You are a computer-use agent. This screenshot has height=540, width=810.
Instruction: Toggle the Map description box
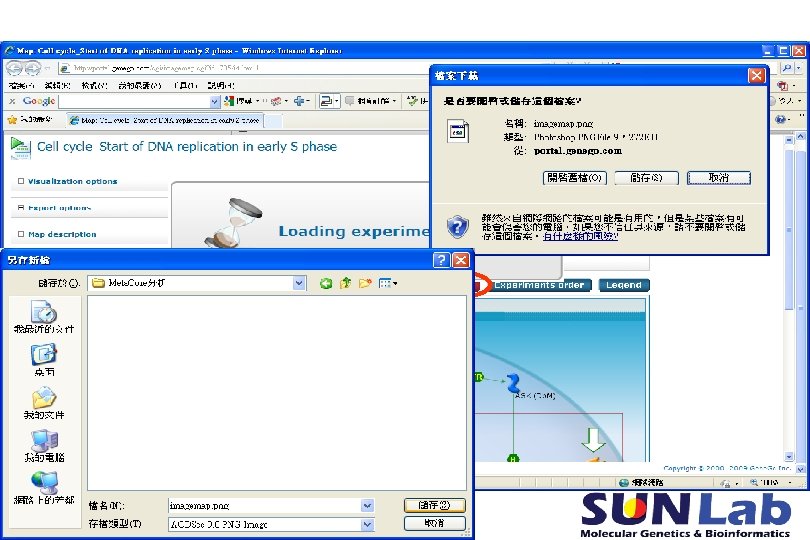tap(21, 234)
